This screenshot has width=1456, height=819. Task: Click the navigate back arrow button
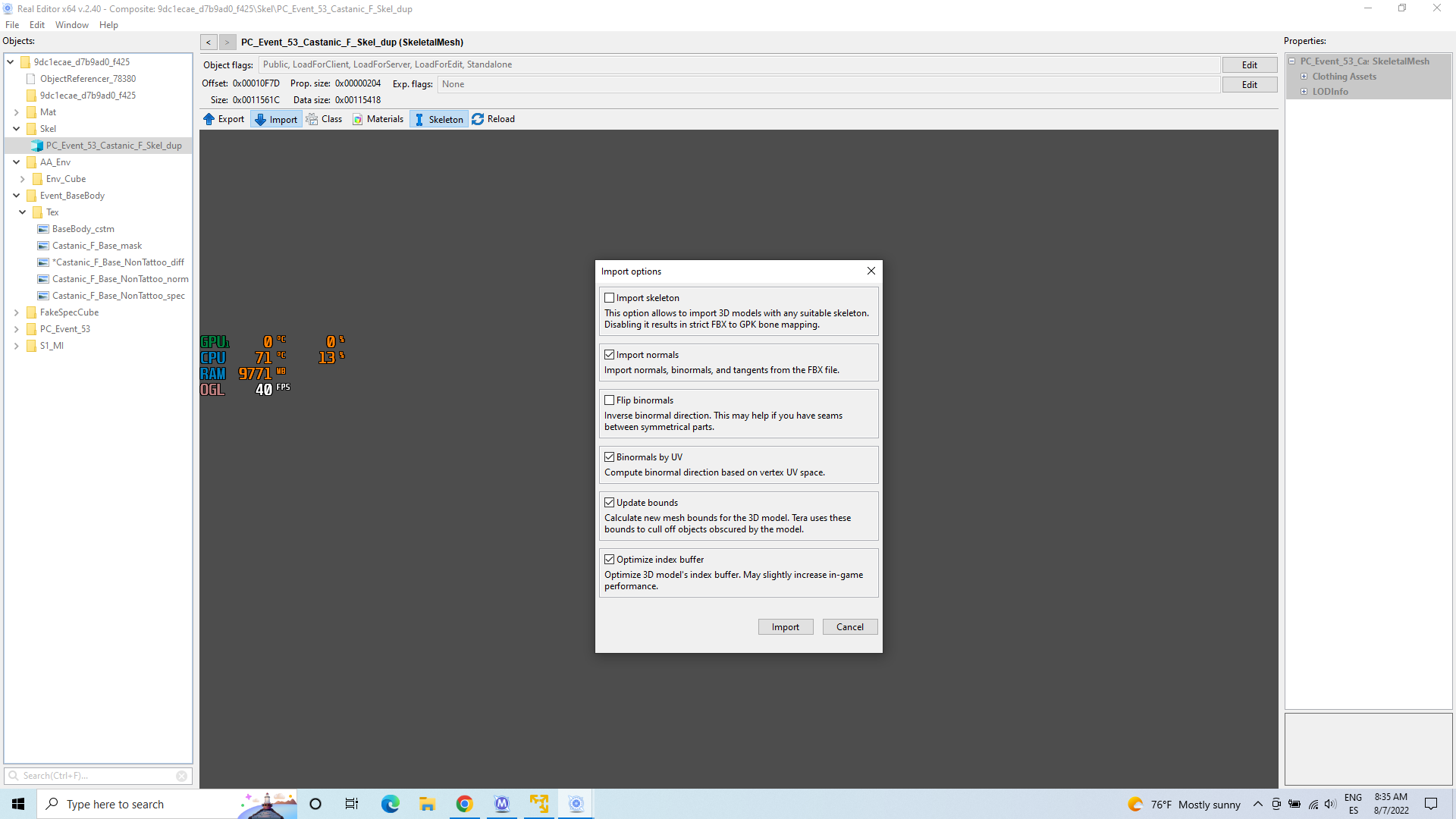pyautogui.click(x=209, y=42)
